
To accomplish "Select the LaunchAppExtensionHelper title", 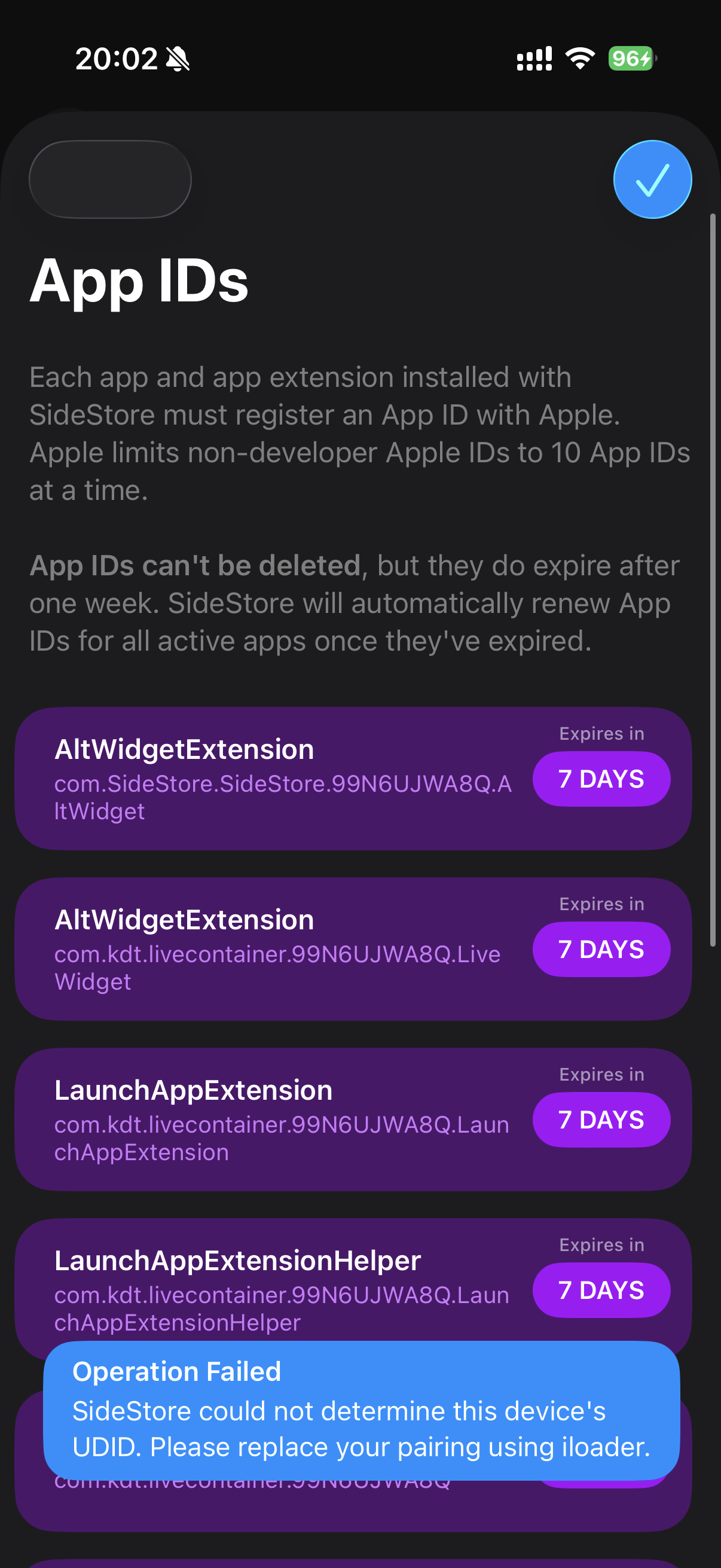I will tap(237, 1261).
